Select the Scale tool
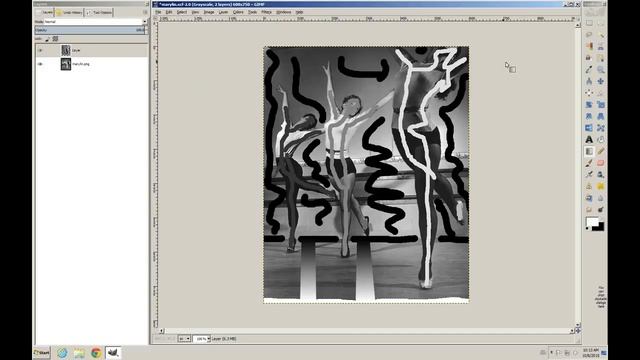 pos(600,104)
